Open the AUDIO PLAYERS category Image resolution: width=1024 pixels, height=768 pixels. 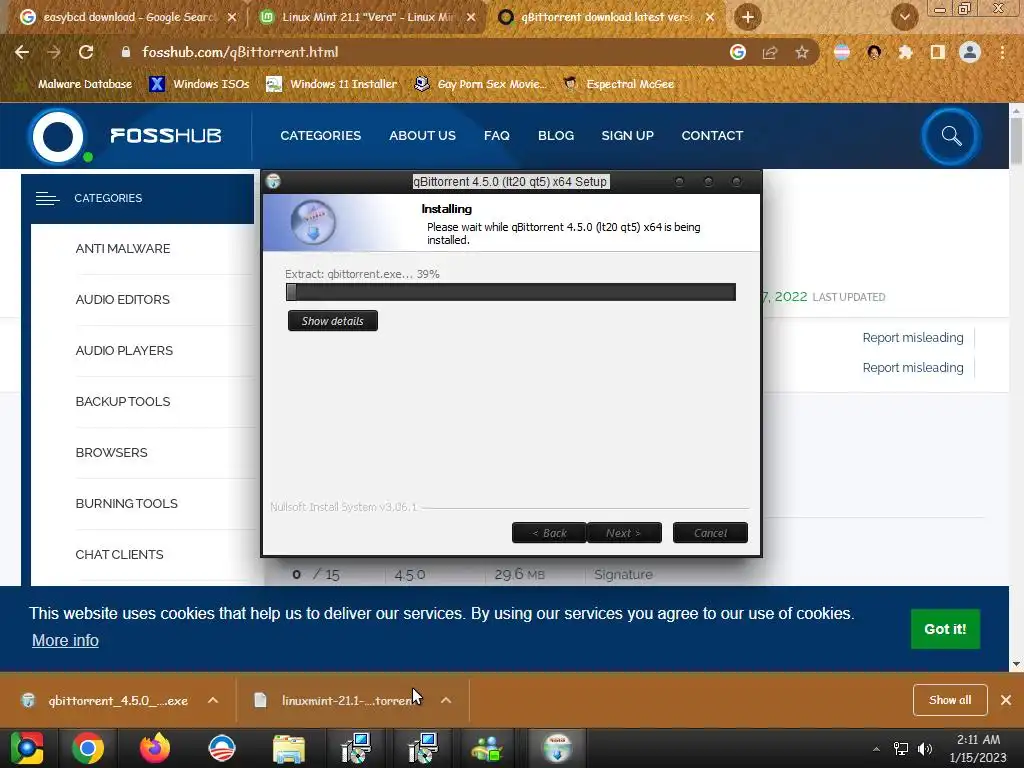point(124,351)
